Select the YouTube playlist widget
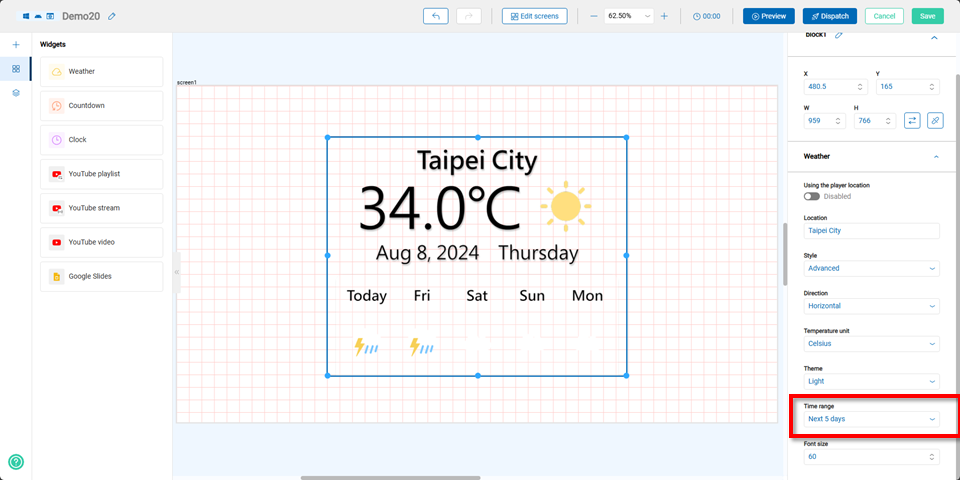Screen dimensions: 960x480 [101, 174]
